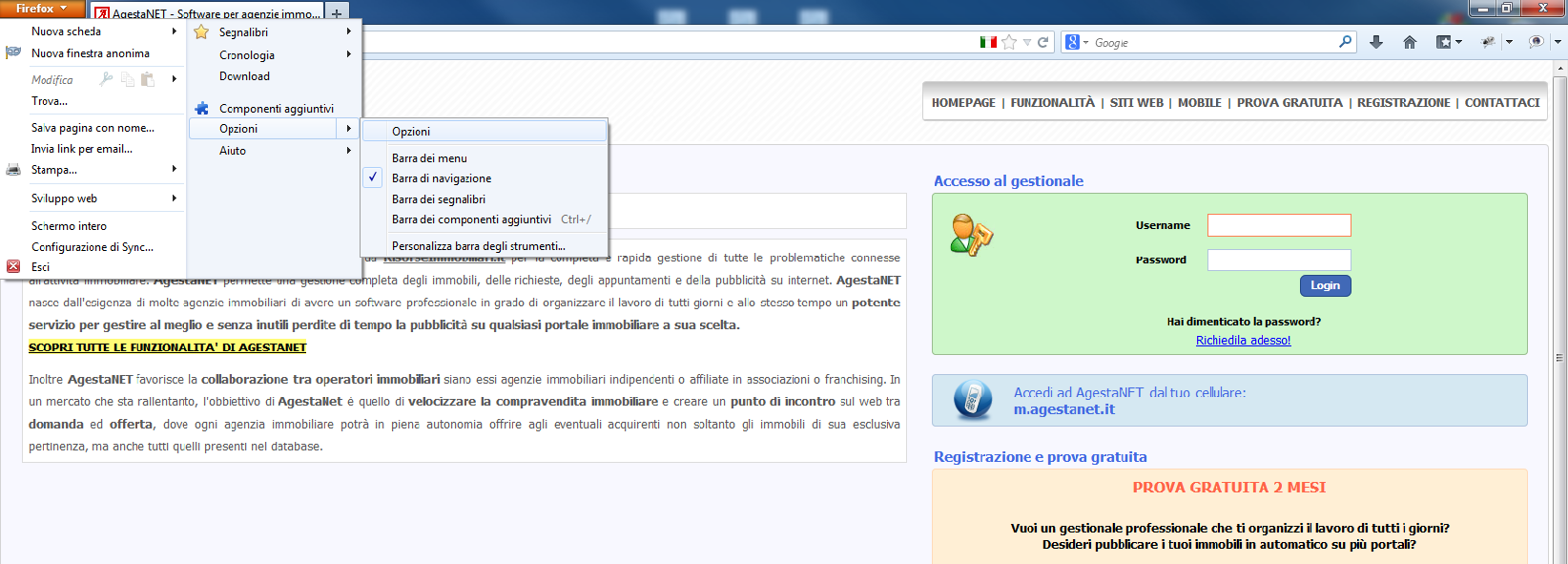This screenshot has height=564, width=1568.
Task: Expand the Stampa submenu arrow
Action: (x=174, y=169)
